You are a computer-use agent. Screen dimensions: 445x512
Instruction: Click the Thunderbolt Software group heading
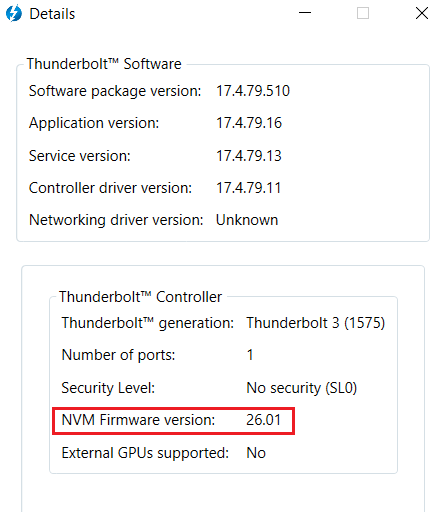tap(104, 64)
